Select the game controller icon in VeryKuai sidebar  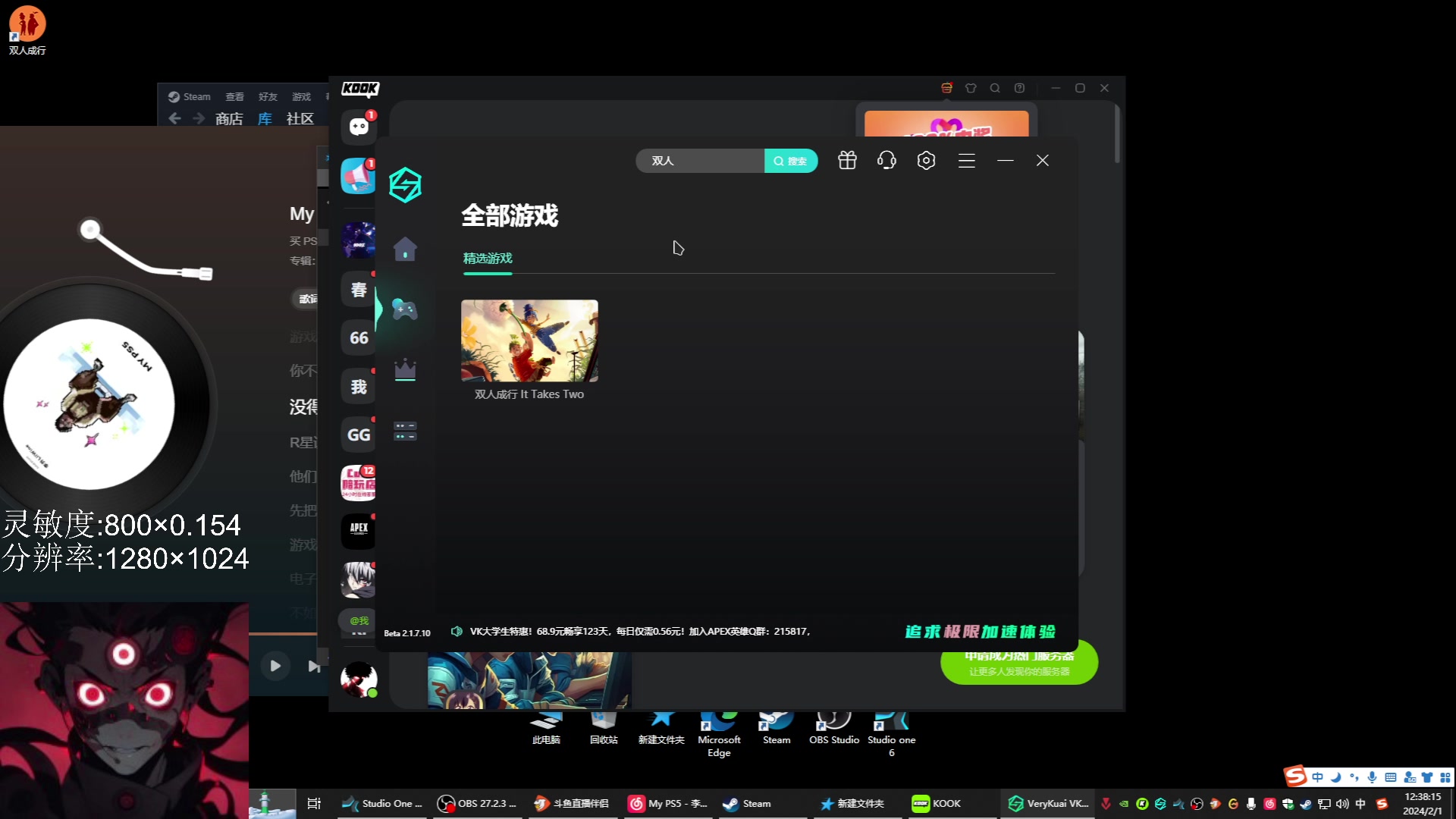point(405,309)
